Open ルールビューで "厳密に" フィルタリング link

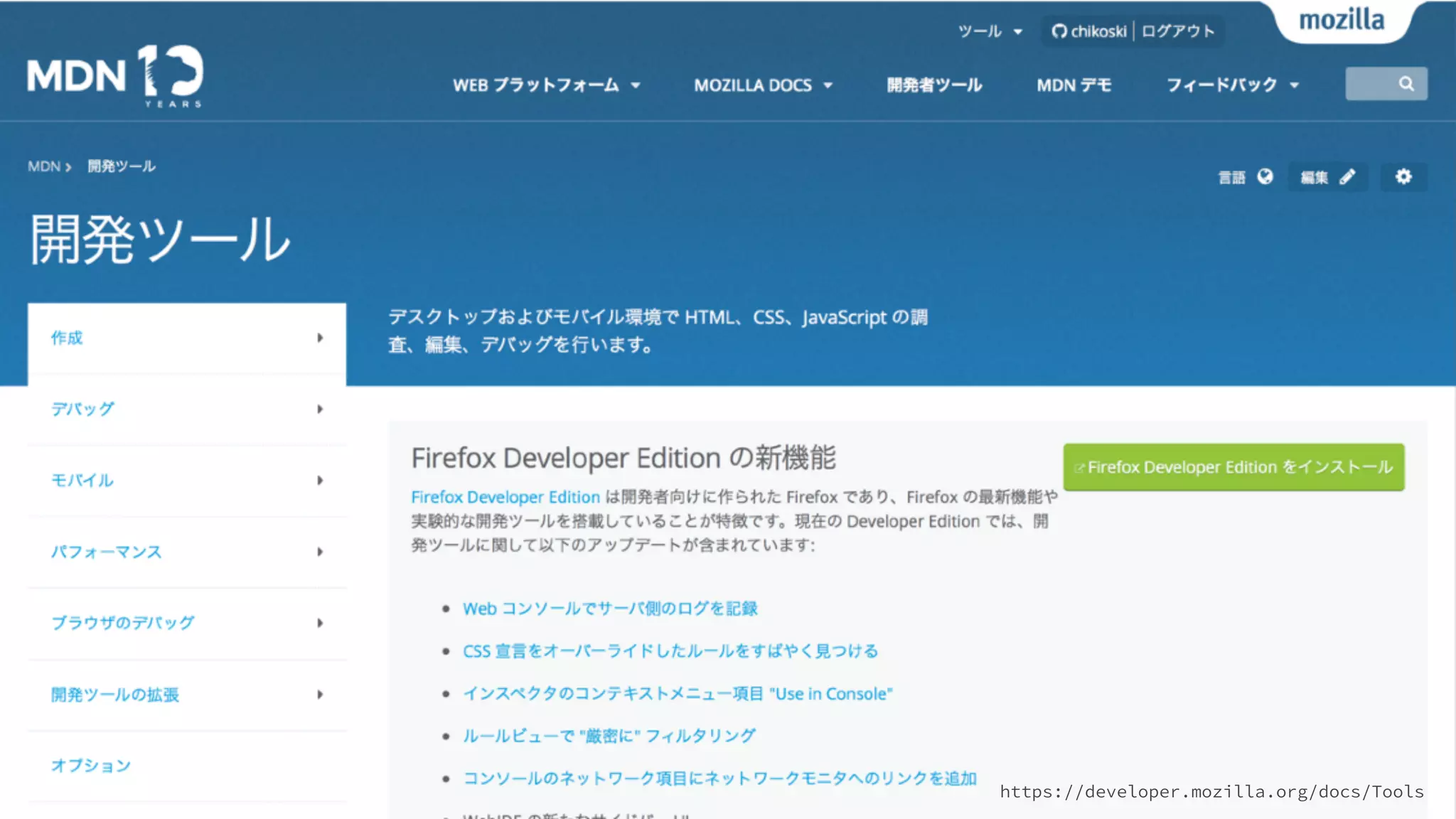(x=609, y=736)
